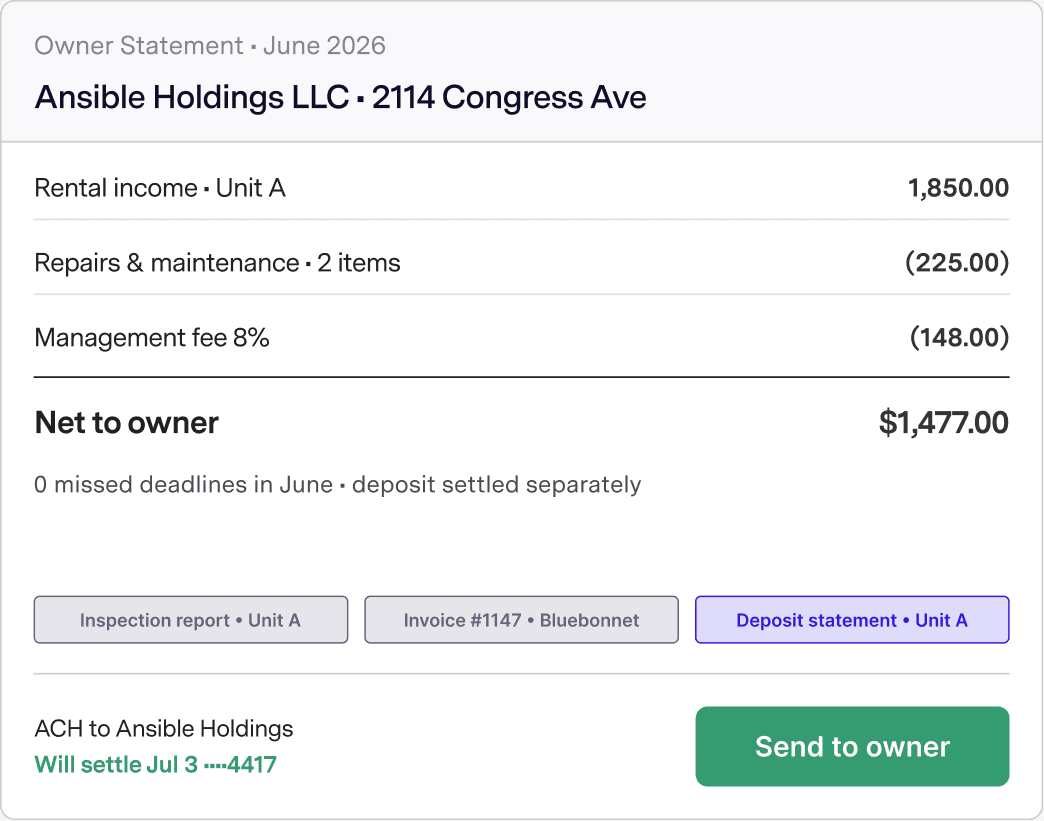This screenshot has width=1044, height=821.
Task: Select the Deposit statement Unit A chip
Action: [x=852, y=620]
